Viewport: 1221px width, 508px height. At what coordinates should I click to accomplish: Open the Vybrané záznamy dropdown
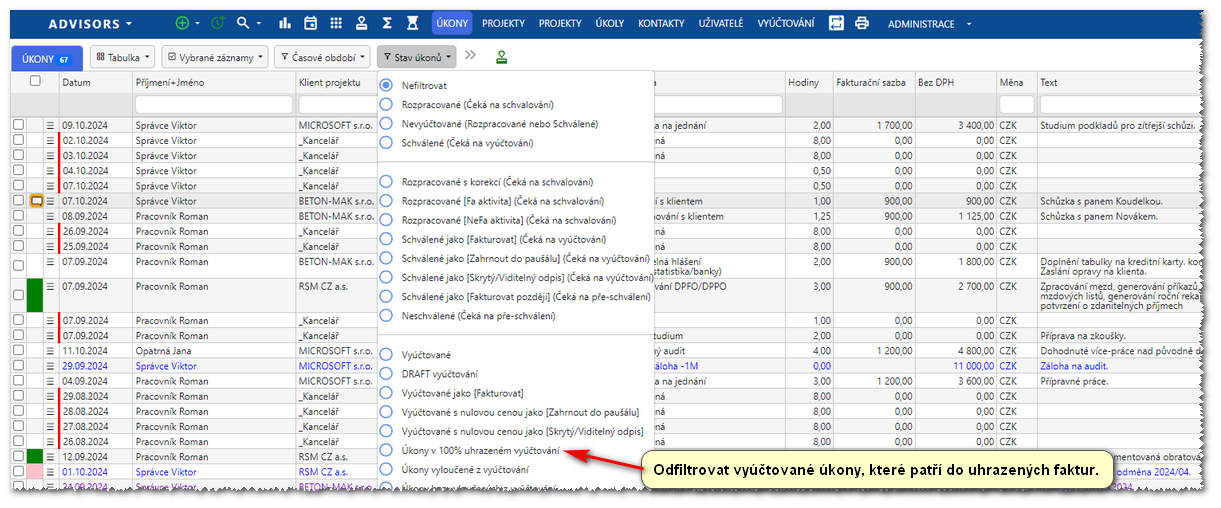tap(214, 58)
